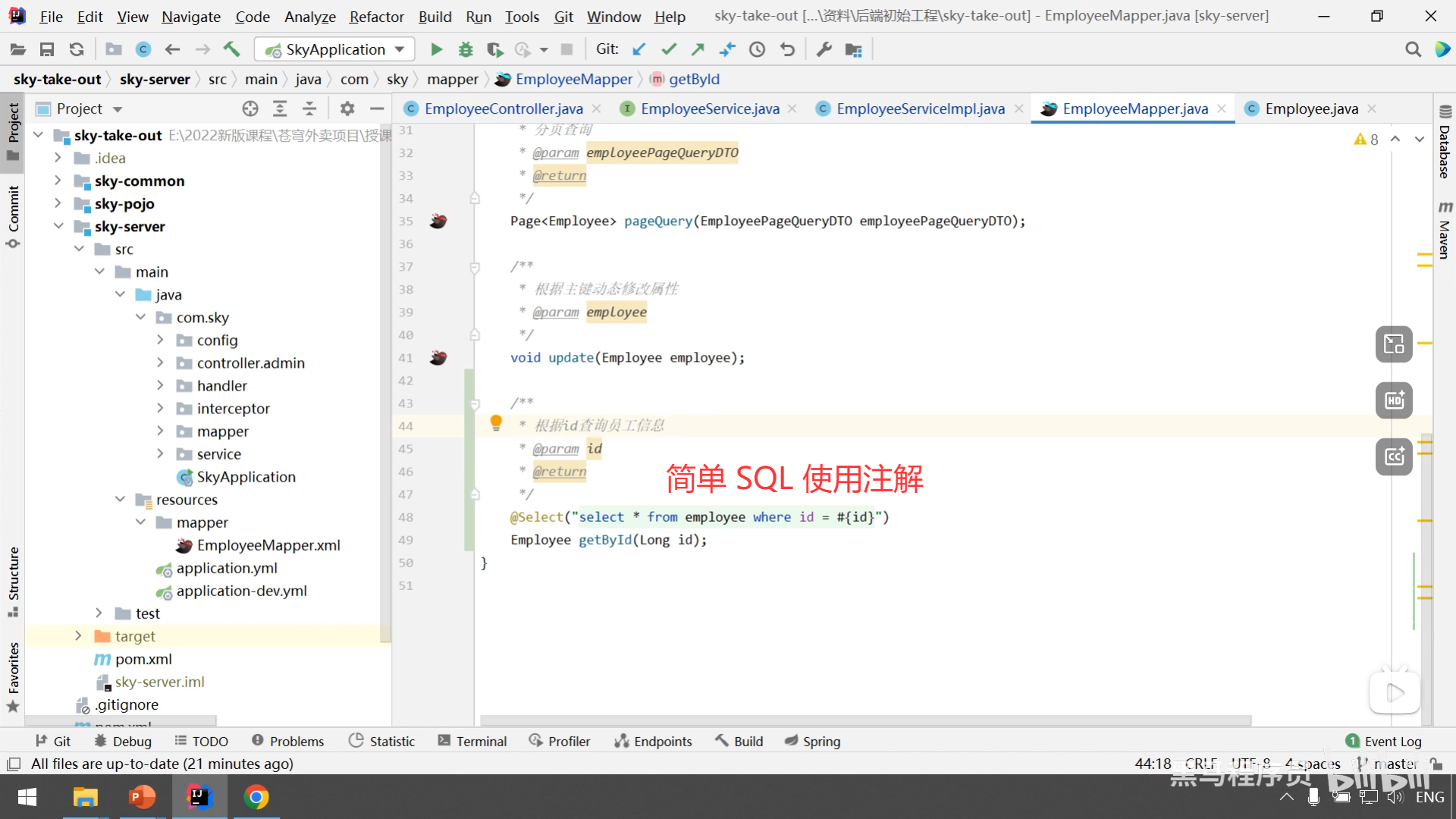Click the editor horizontal scrollbar
Viewport: 1456px width, 819px height.
[864, 720]
